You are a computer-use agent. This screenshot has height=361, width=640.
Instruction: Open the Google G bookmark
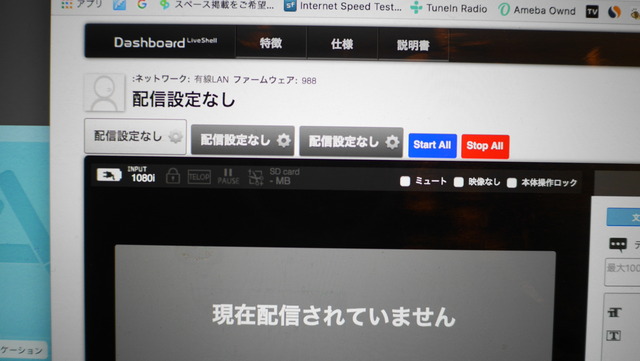(142, 4)
